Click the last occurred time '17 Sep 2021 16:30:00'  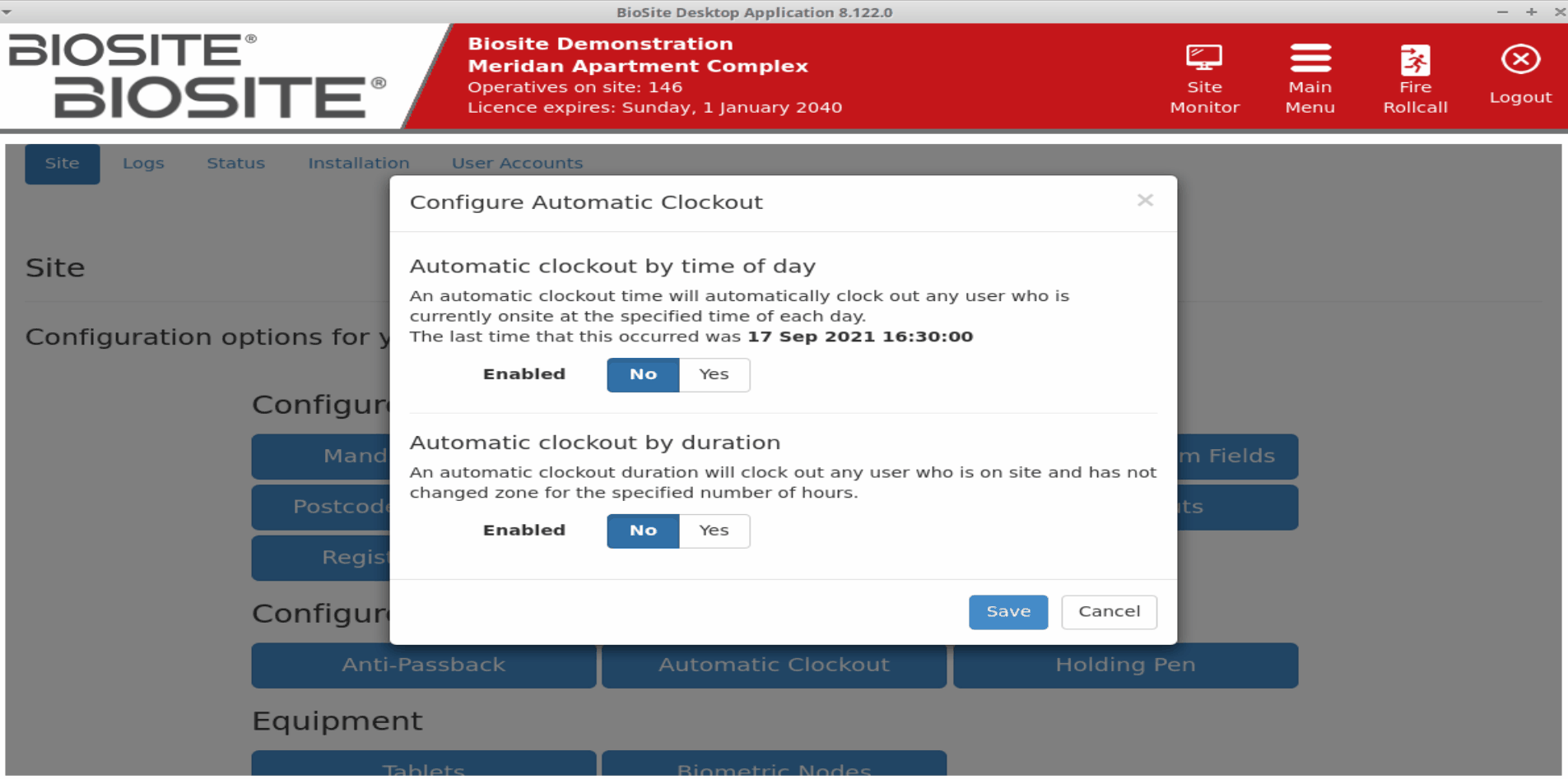tap(860, 336)
